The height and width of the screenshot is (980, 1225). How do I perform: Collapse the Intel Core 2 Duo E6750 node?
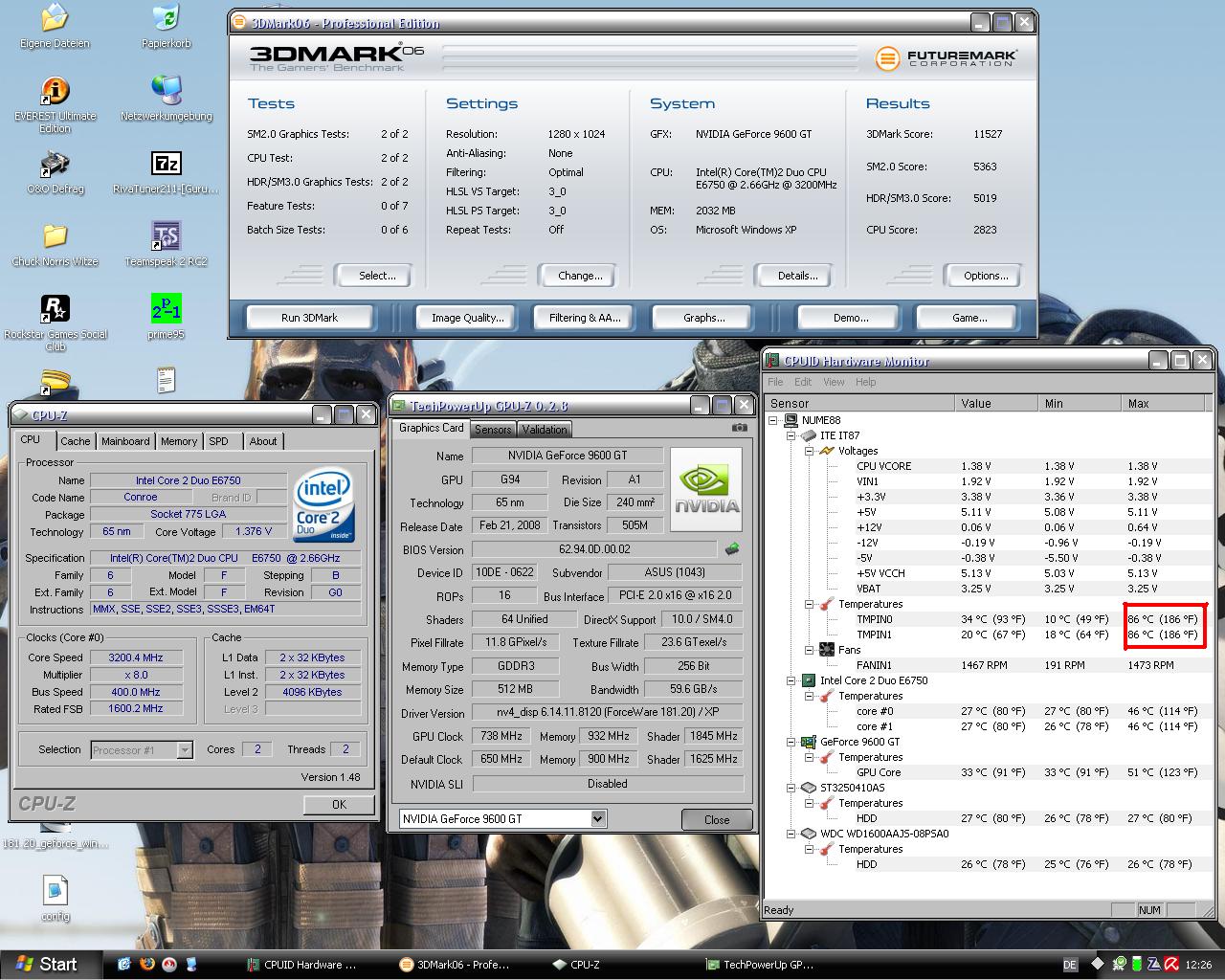pyautogui.click(x=791, y=680)
